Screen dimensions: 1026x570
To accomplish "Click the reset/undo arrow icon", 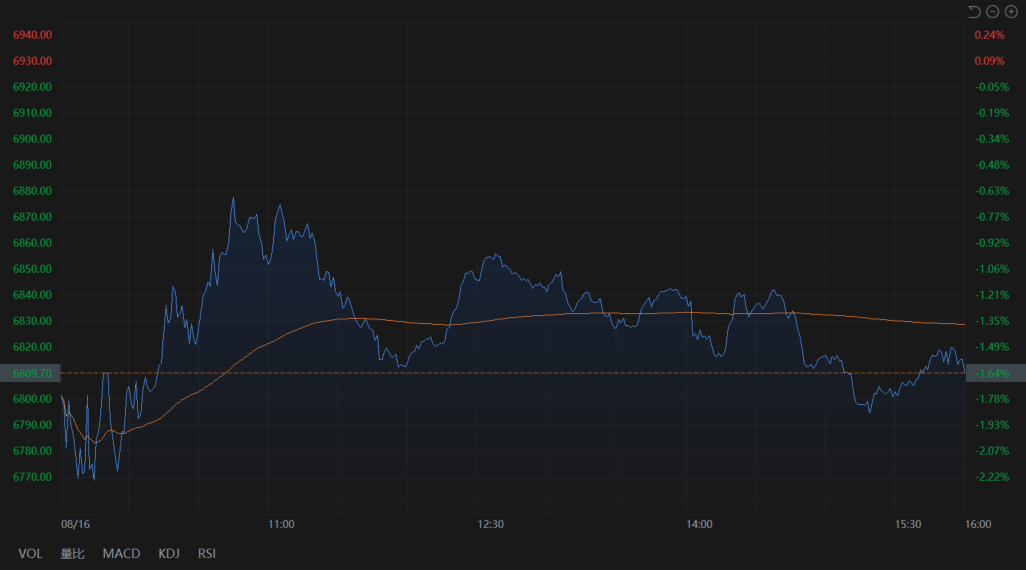I will pos(974,12).
